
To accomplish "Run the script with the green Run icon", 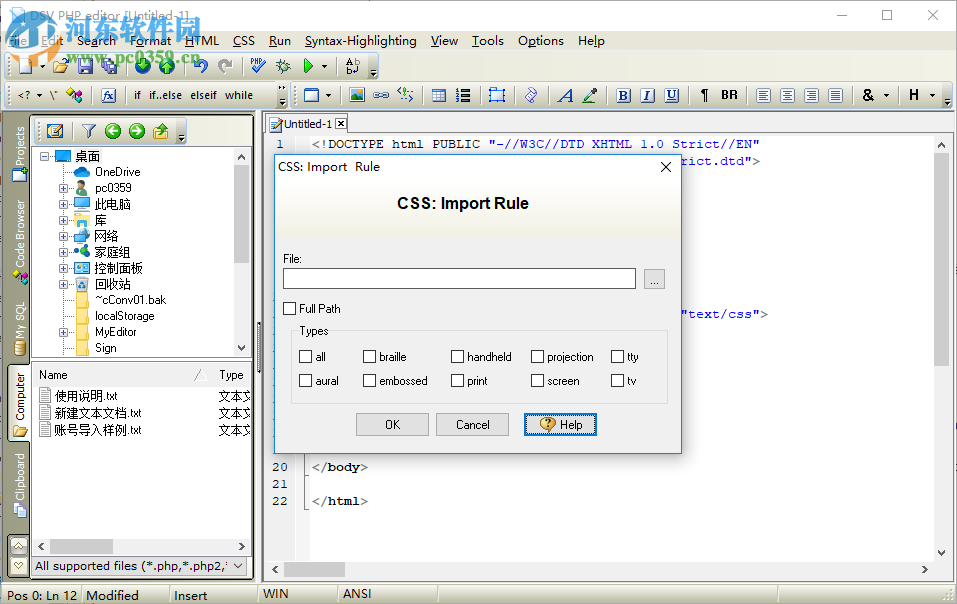I will [x=309, y=68].
